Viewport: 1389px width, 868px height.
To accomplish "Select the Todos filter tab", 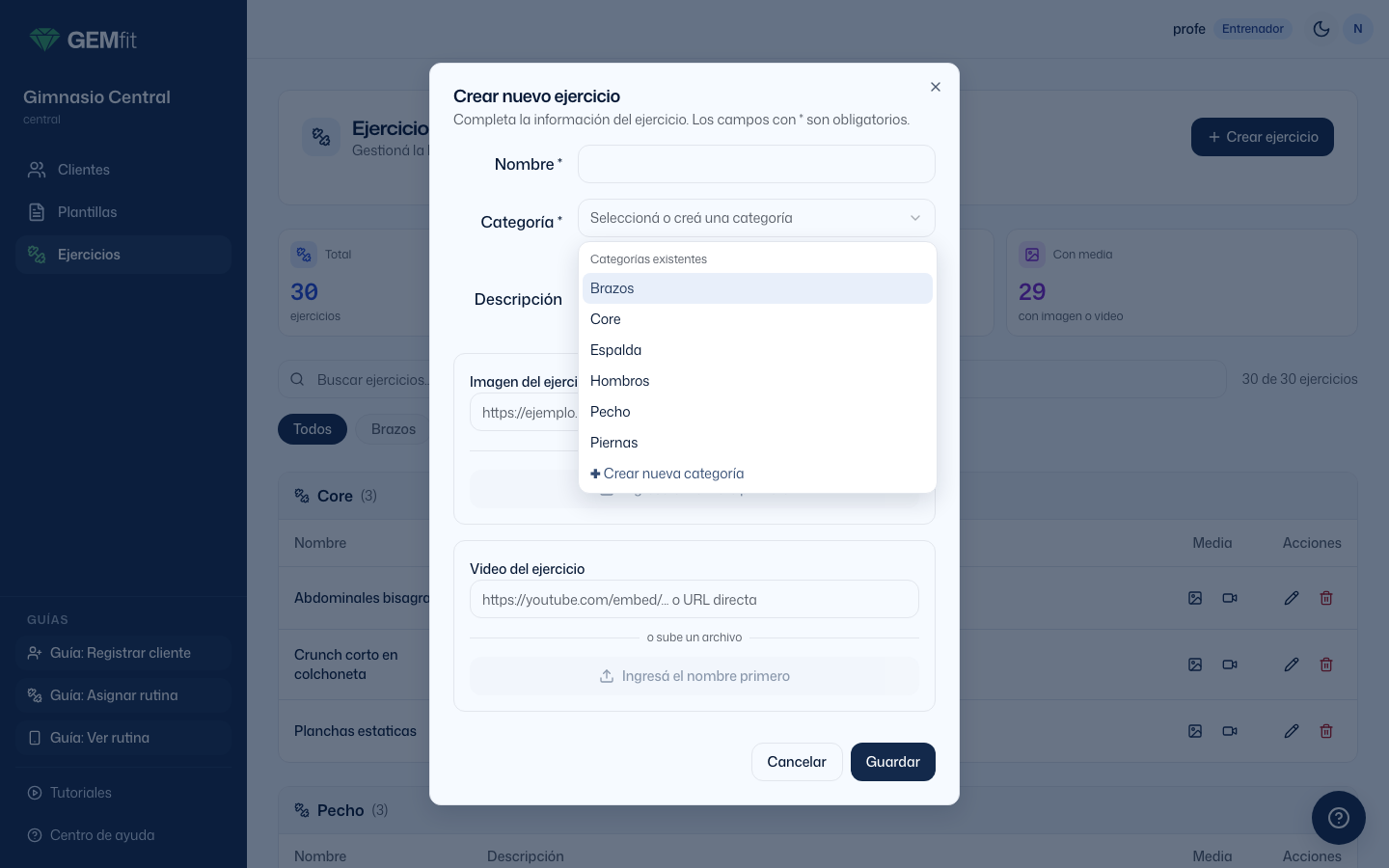I will coord(313,429).
